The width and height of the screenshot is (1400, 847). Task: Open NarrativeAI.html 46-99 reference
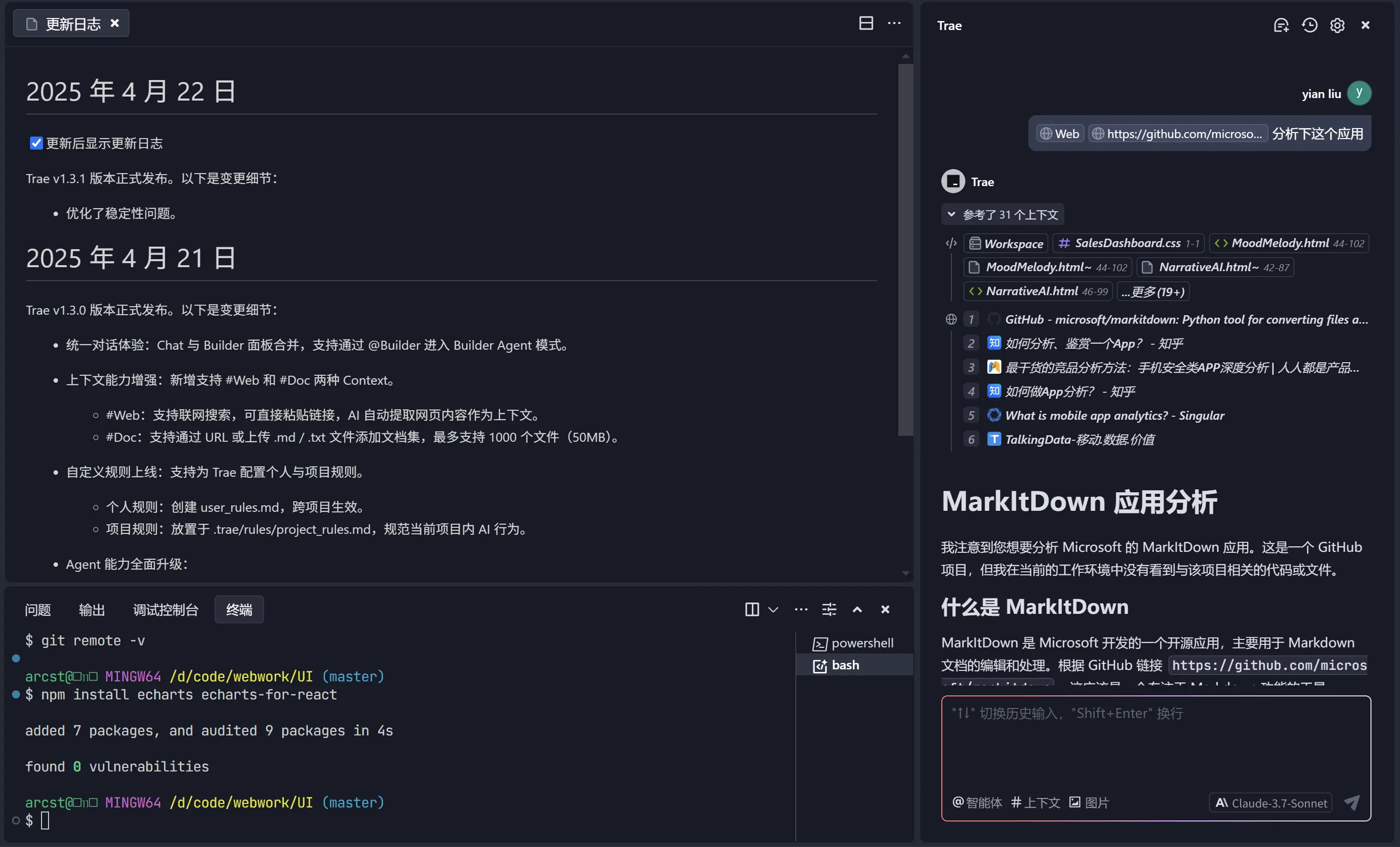point(1038,291)
